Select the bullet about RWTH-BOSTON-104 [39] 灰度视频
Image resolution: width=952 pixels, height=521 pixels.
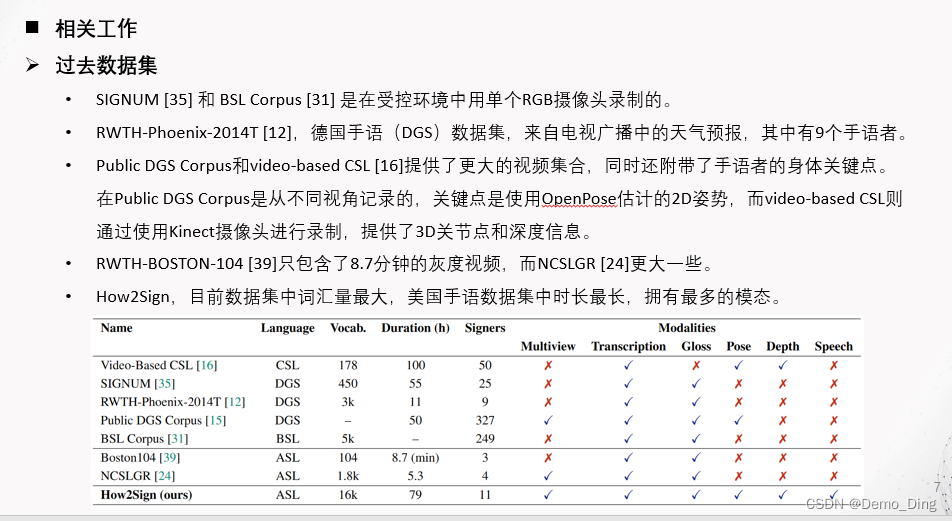pyautogui.click(x=404, y=264)
